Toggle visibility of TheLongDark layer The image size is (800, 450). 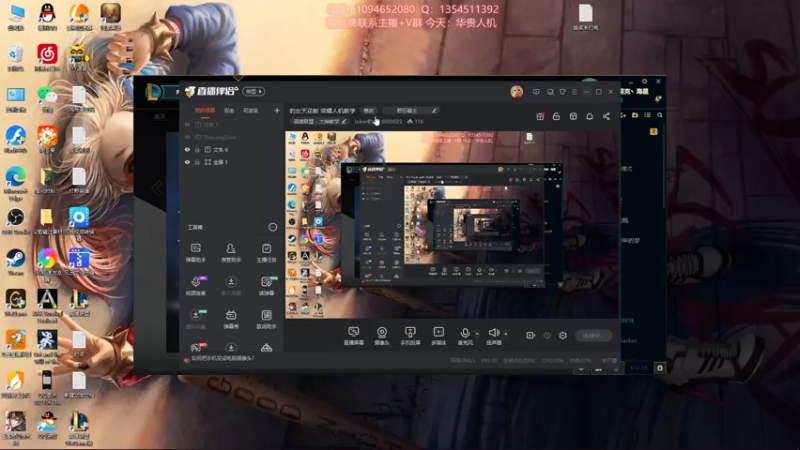(x=187, y=137)
